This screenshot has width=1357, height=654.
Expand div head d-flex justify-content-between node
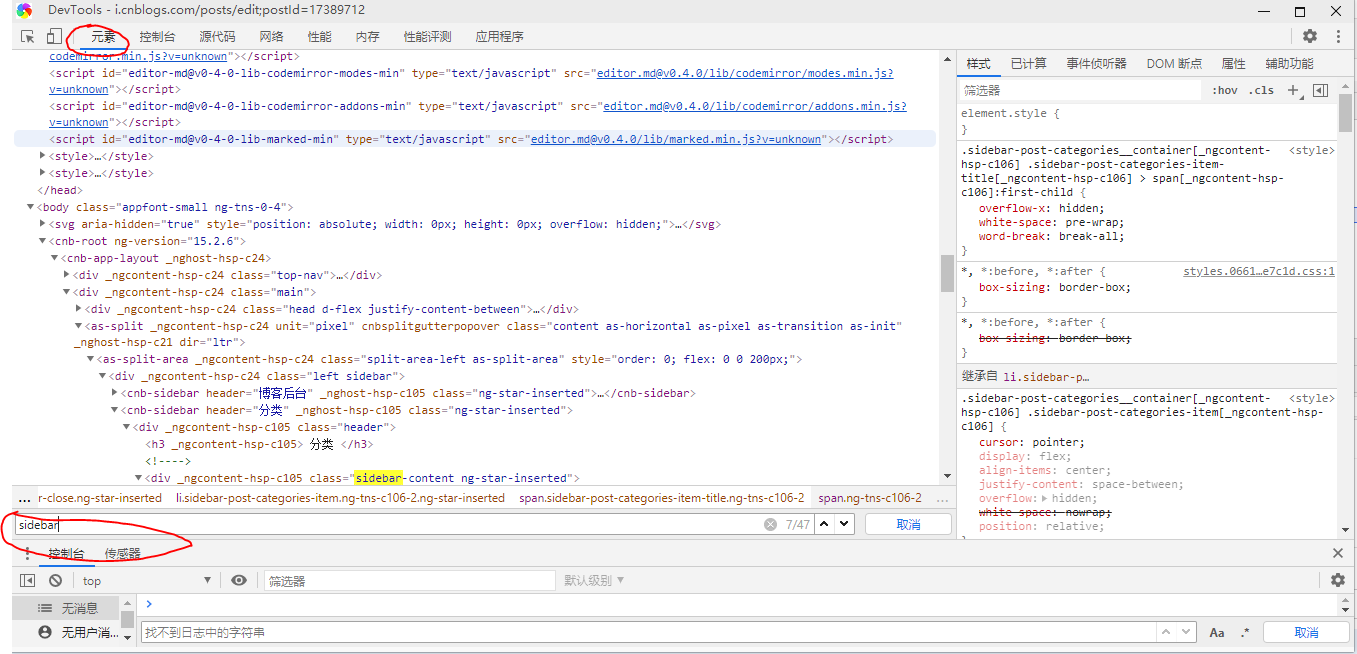point(78,309)
